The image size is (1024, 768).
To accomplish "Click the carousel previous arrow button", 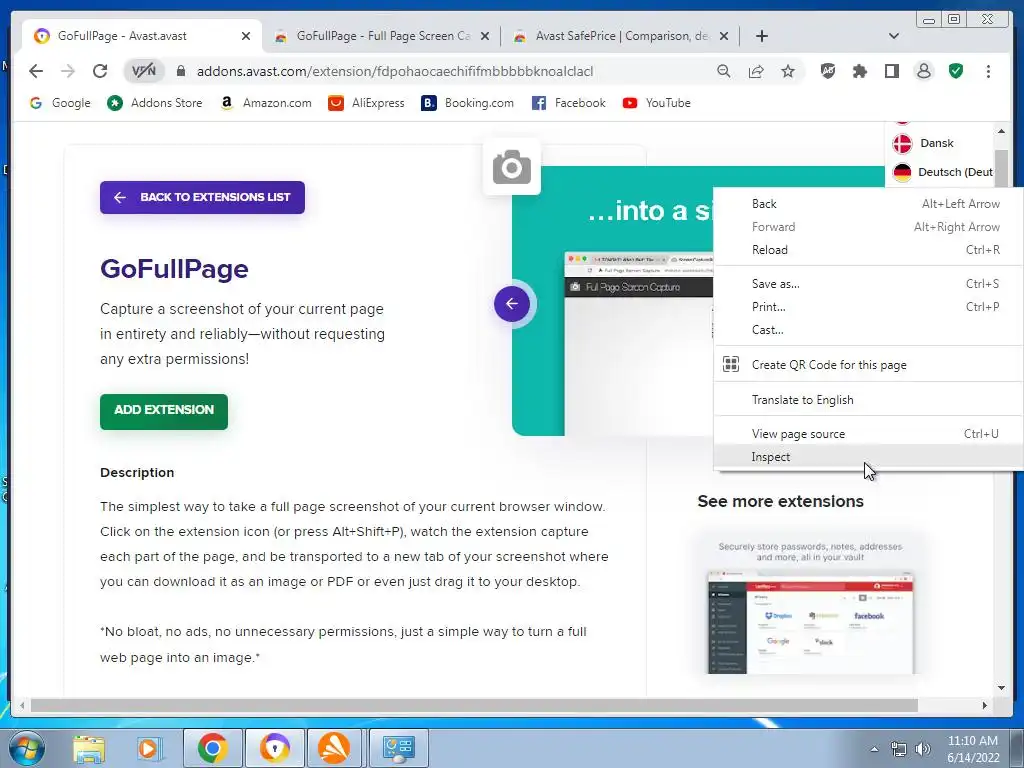I will (x=512, y=304).
